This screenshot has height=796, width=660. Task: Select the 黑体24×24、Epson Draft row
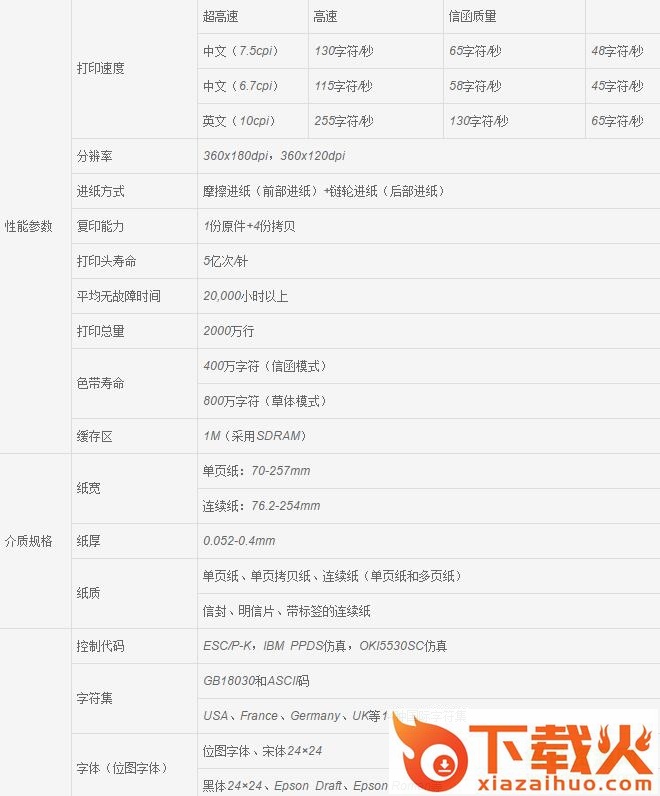click(x=321, y=786)
